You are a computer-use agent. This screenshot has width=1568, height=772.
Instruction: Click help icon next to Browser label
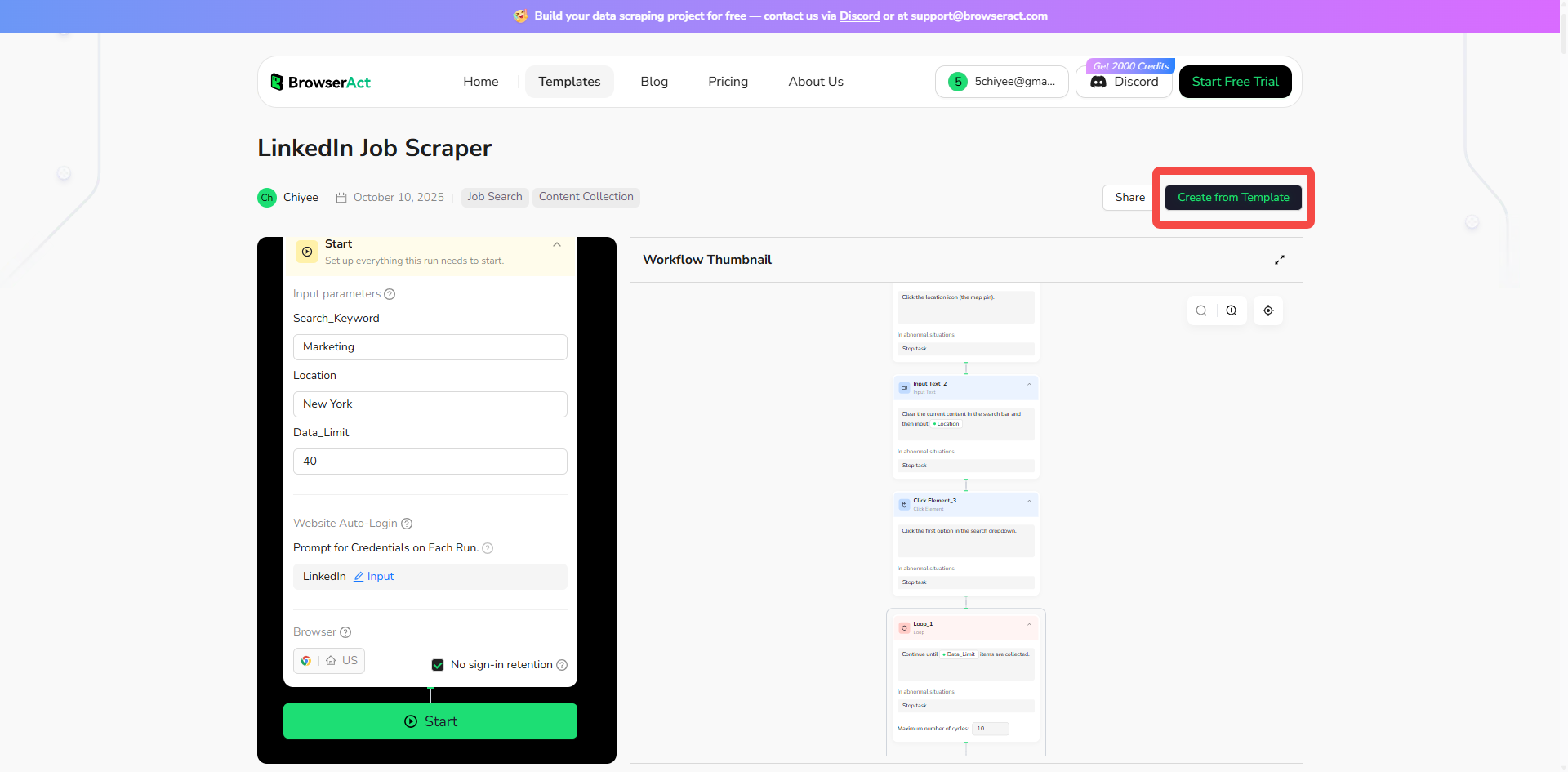click(x=345, y=632)
